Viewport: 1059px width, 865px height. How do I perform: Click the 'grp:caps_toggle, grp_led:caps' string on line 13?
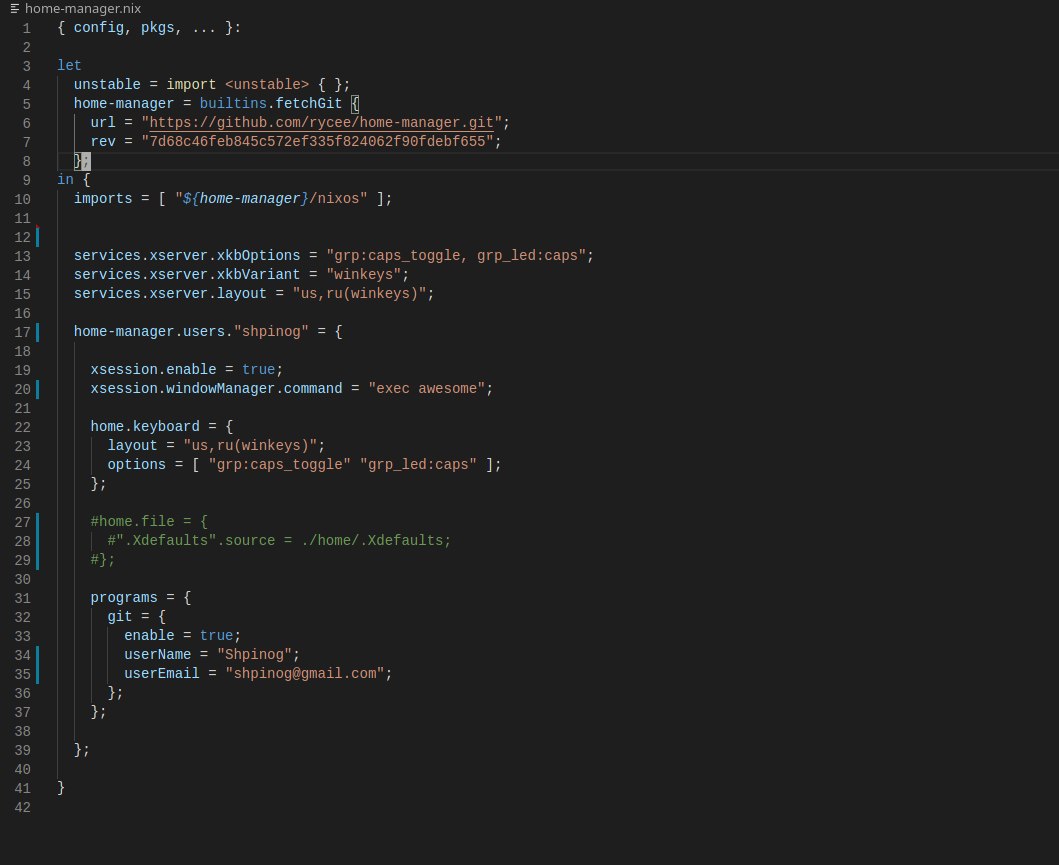coord(456,255)
